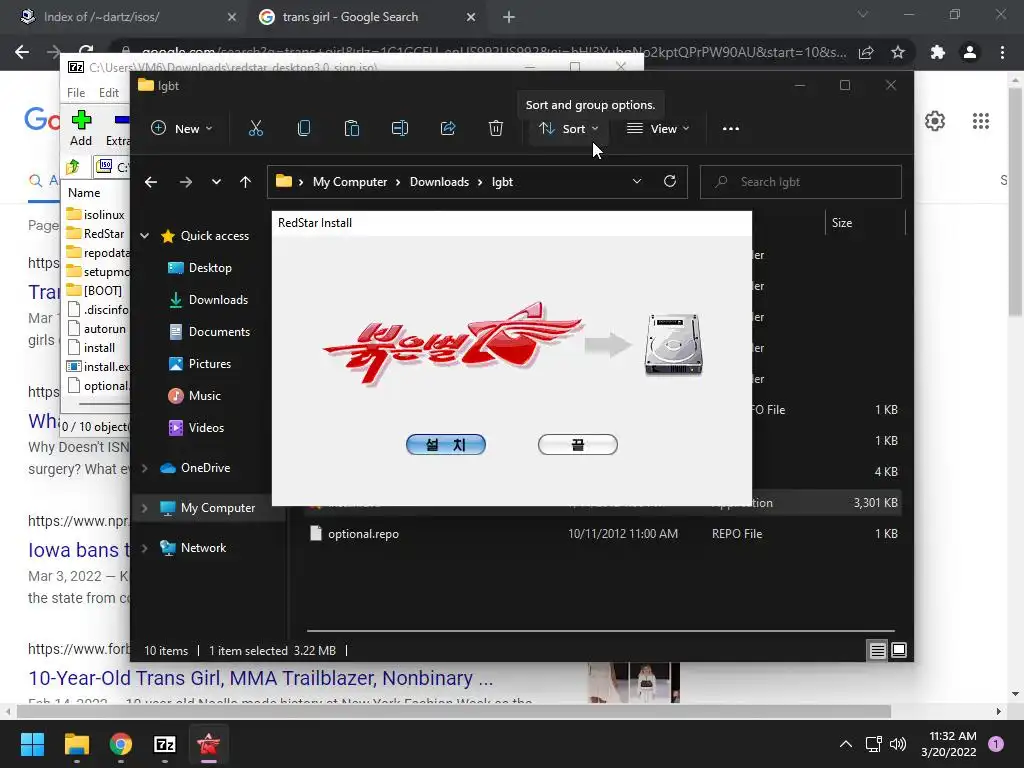Expand the My Computer tree node
The image size is (1024, 768).
coord(144,508)
